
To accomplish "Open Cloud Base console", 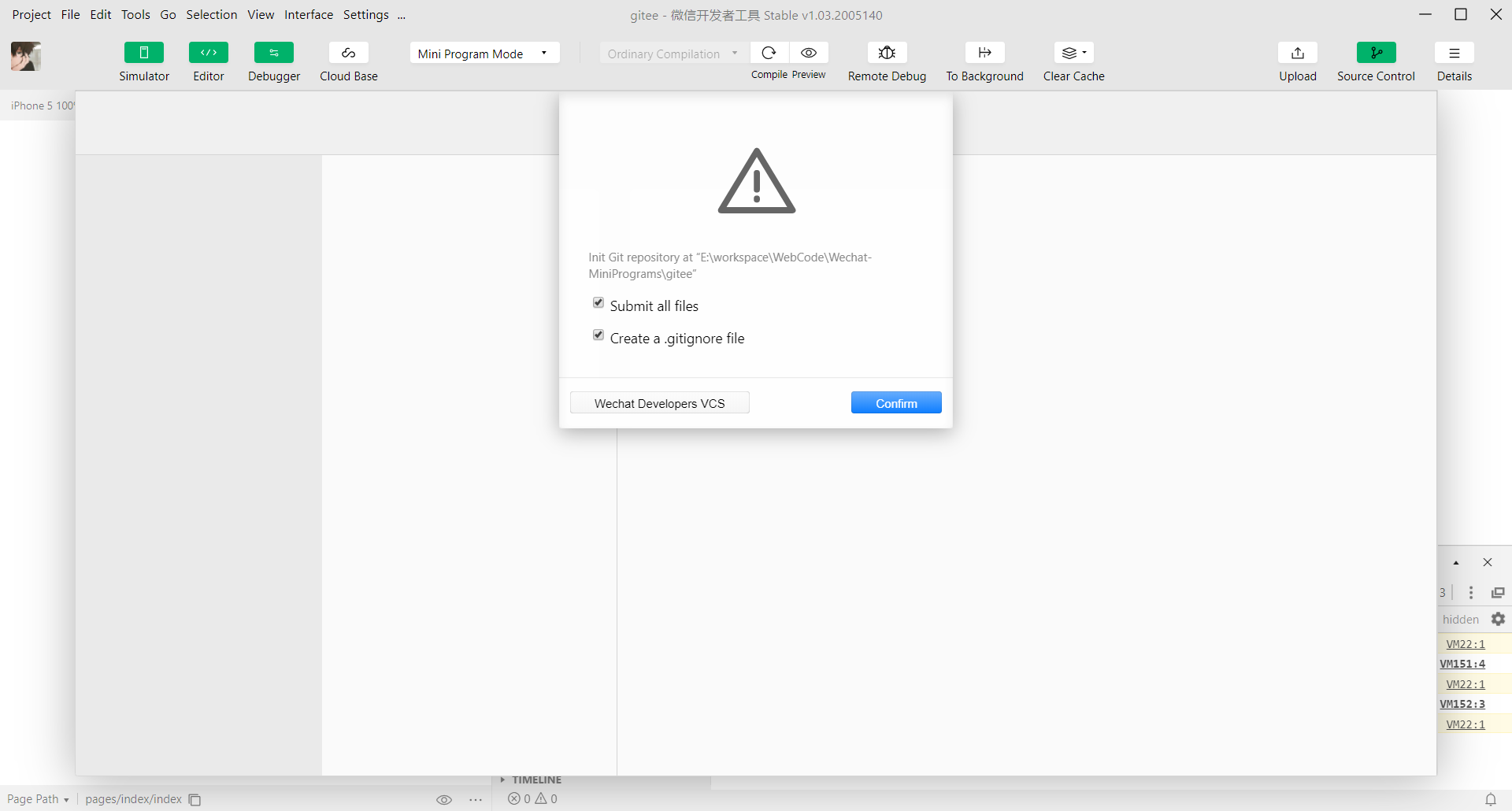I will click(349, 53).
